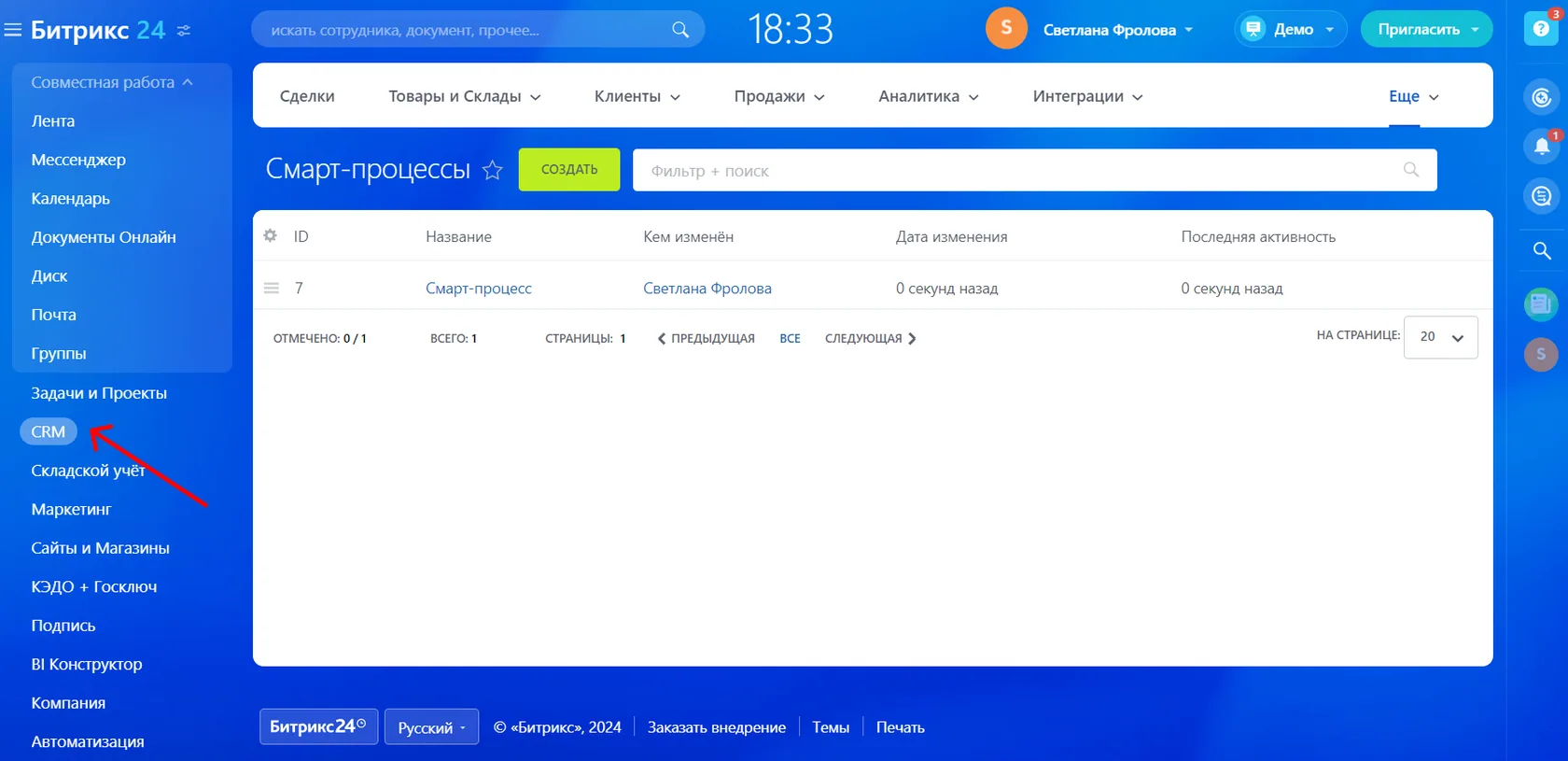Add Смарт-процессы to favorites with the star
Image resolution: width=1568 pixels, height=761 pixels.
(x=493, y=170)
